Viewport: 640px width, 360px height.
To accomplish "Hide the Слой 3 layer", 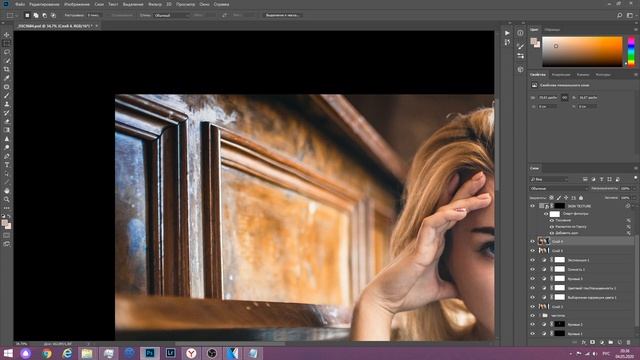I will pyautogui.click(x=532, y=251).
